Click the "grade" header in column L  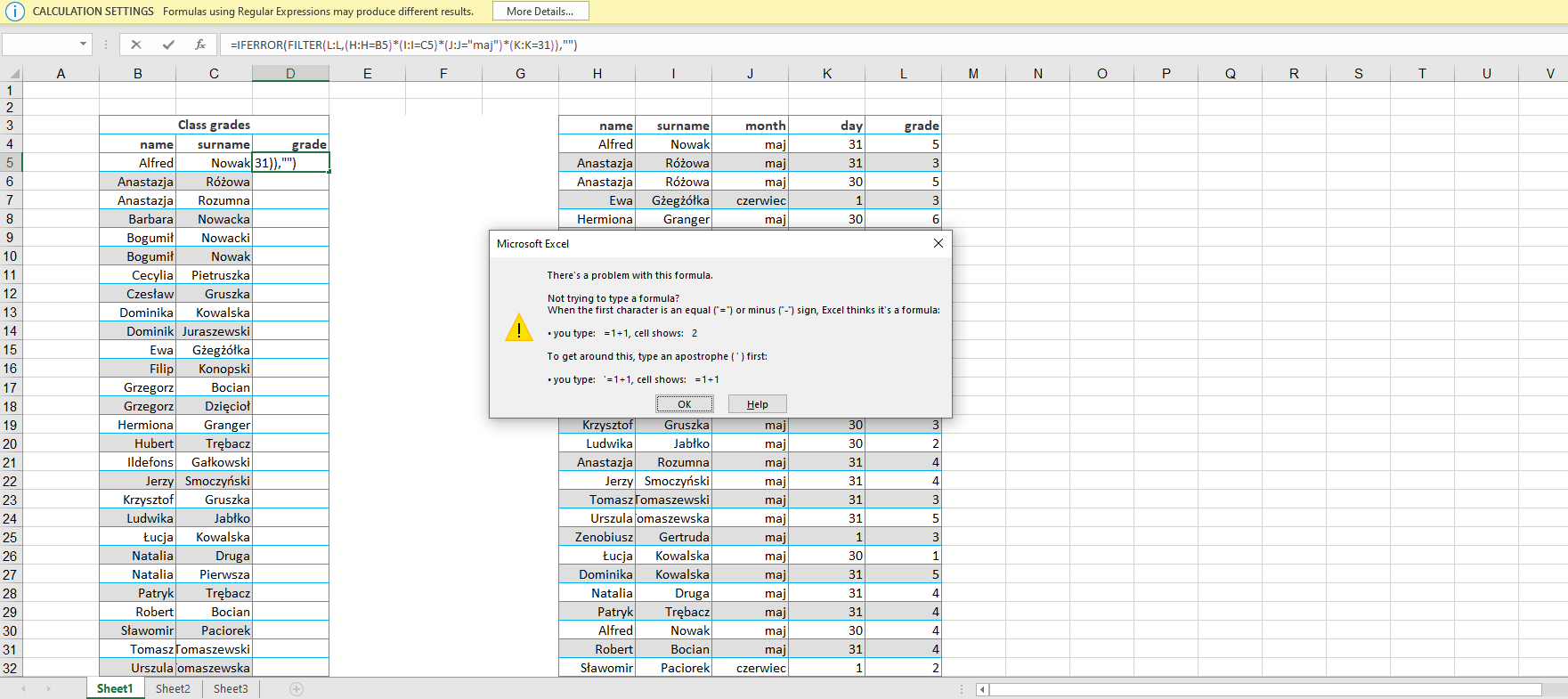point(903,126)
